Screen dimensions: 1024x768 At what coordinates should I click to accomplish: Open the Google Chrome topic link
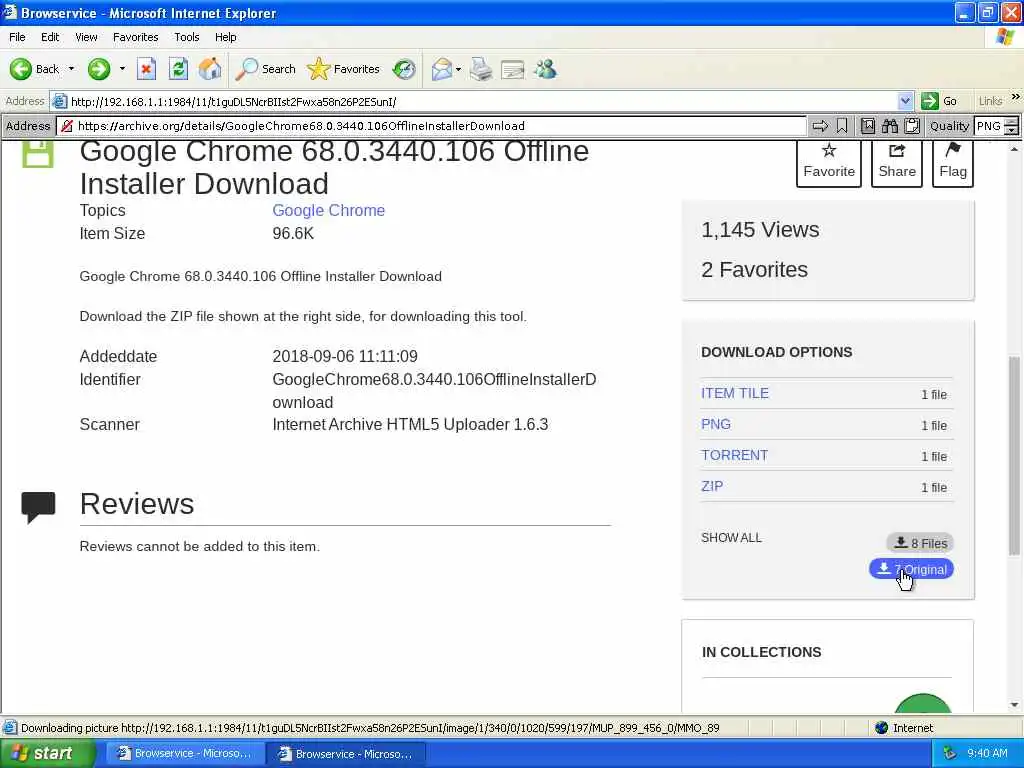pyautogui.click(x=328, y=210)
